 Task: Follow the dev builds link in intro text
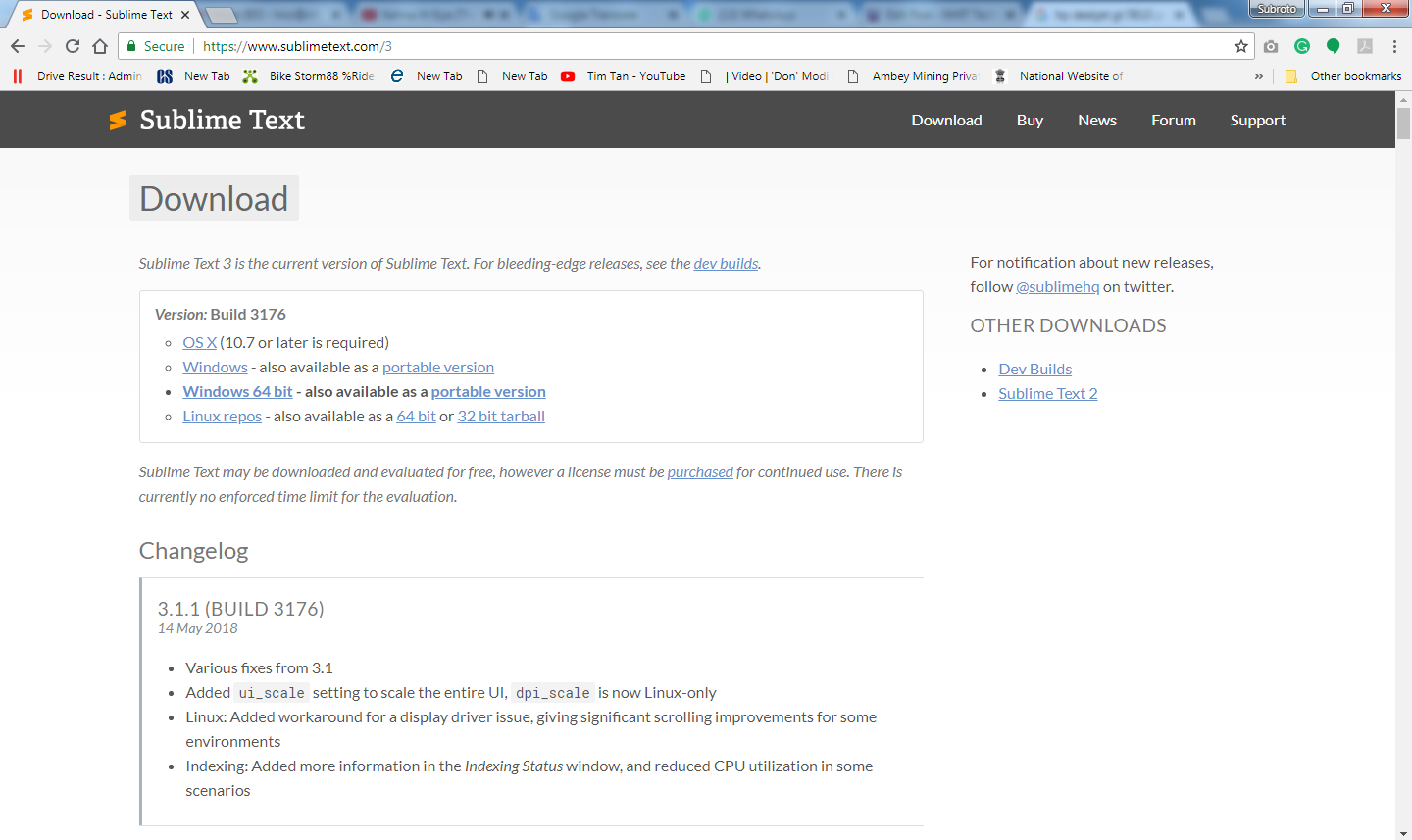point(726,263)
